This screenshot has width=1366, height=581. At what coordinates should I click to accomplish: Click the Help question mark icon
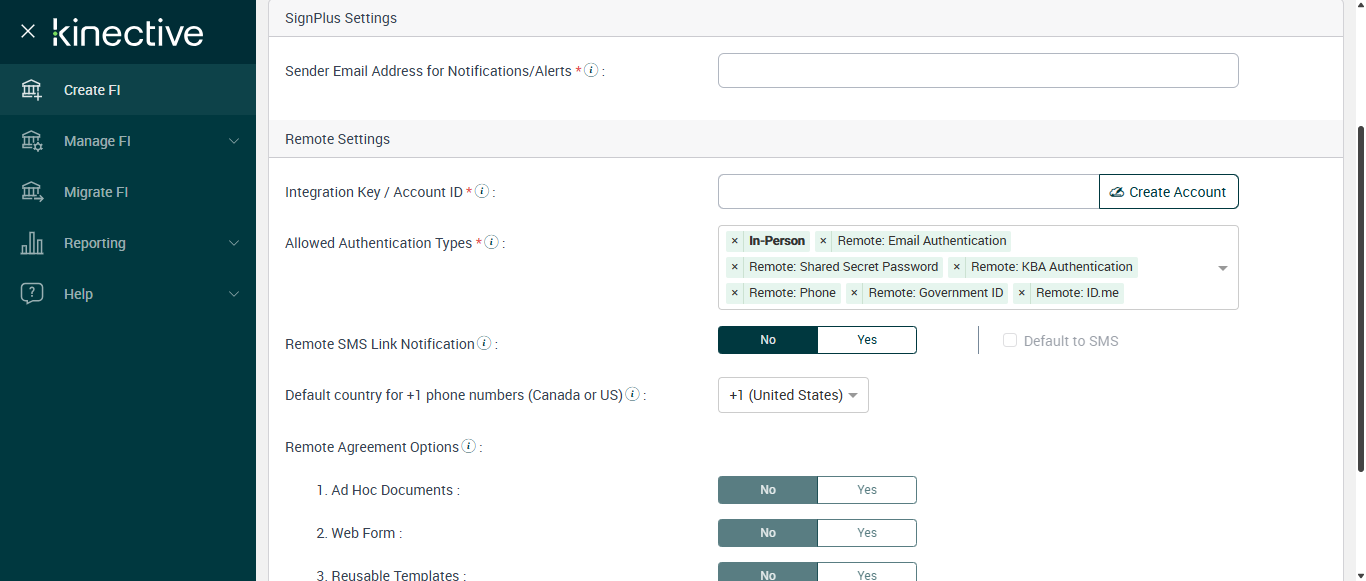tap(32, 294)
